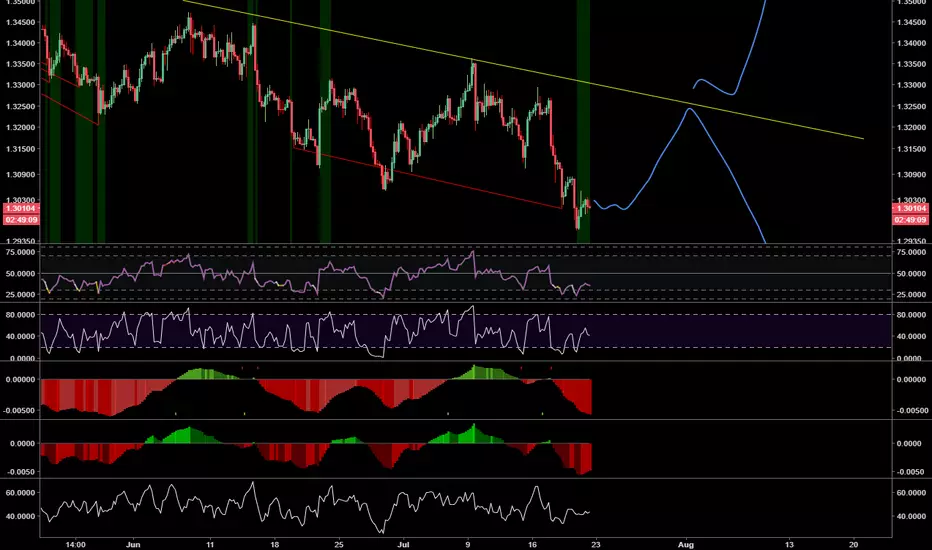This screenshot has width=932, height=550.
Task: Click 1.34000 on the right price axis
Action: (x=911, y=43)
